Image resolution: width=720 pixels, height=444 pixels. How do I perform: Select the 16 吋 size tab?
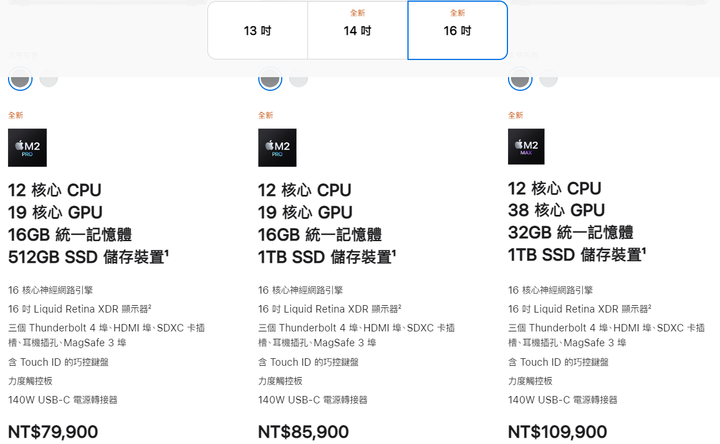tap(457, 31)
